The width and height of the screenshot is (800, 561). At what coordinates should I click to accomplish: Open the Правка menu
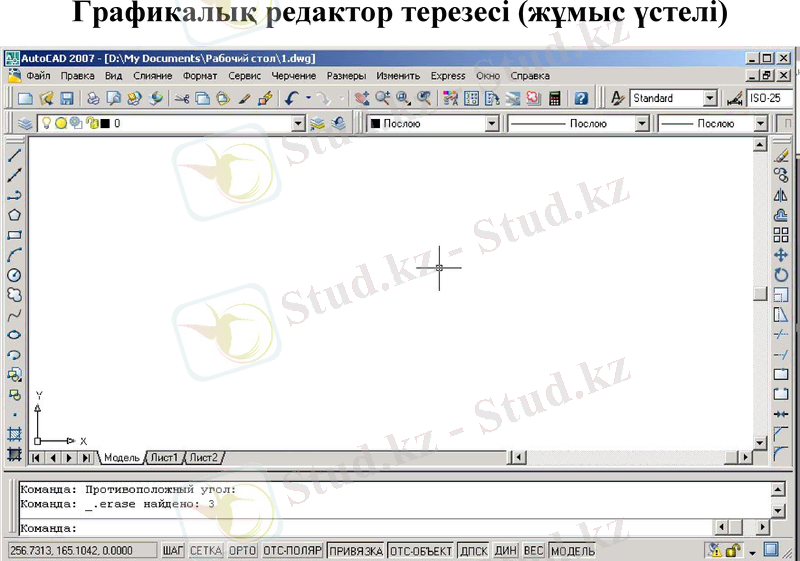click(78, 76)
